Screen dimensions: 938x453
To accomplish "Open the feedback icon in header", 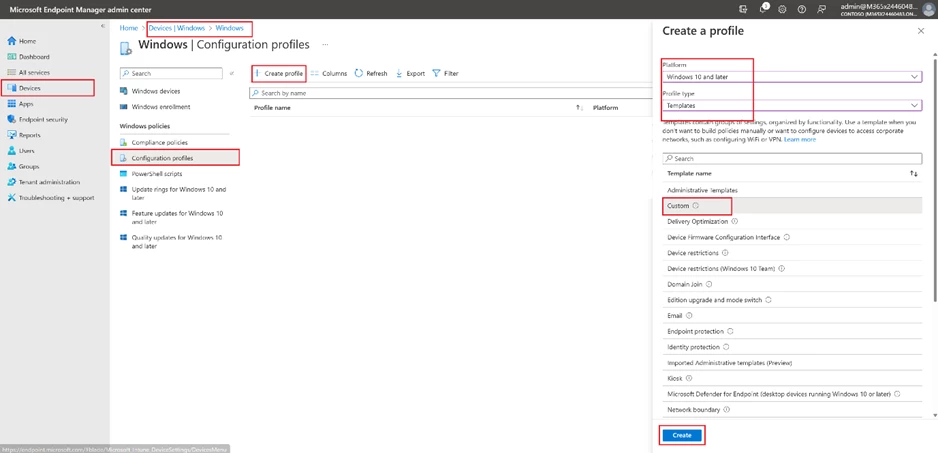I will click(x=821, y=10).
